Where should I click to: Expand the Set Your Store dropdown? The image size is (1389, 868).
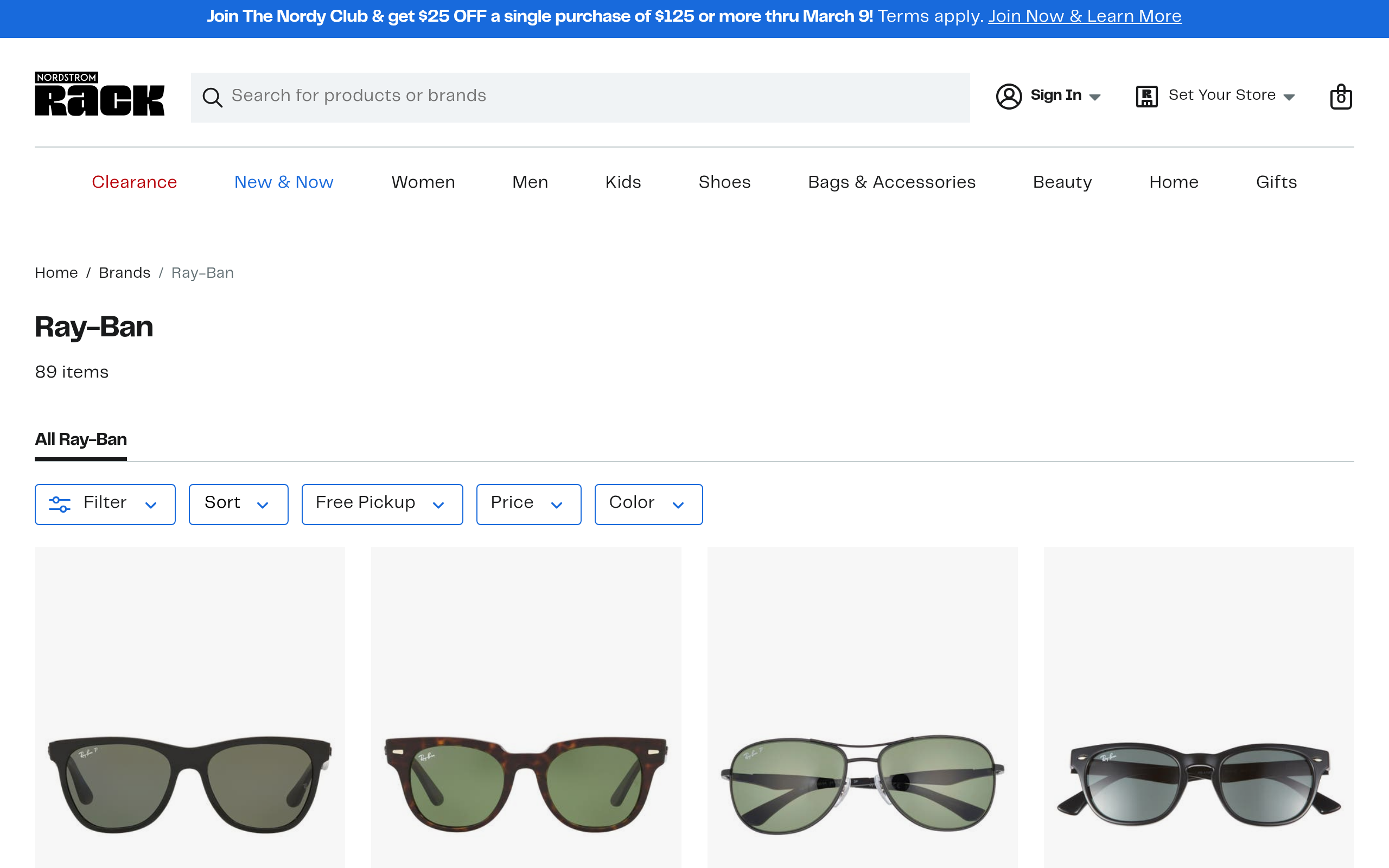(x=1289, y=97)
